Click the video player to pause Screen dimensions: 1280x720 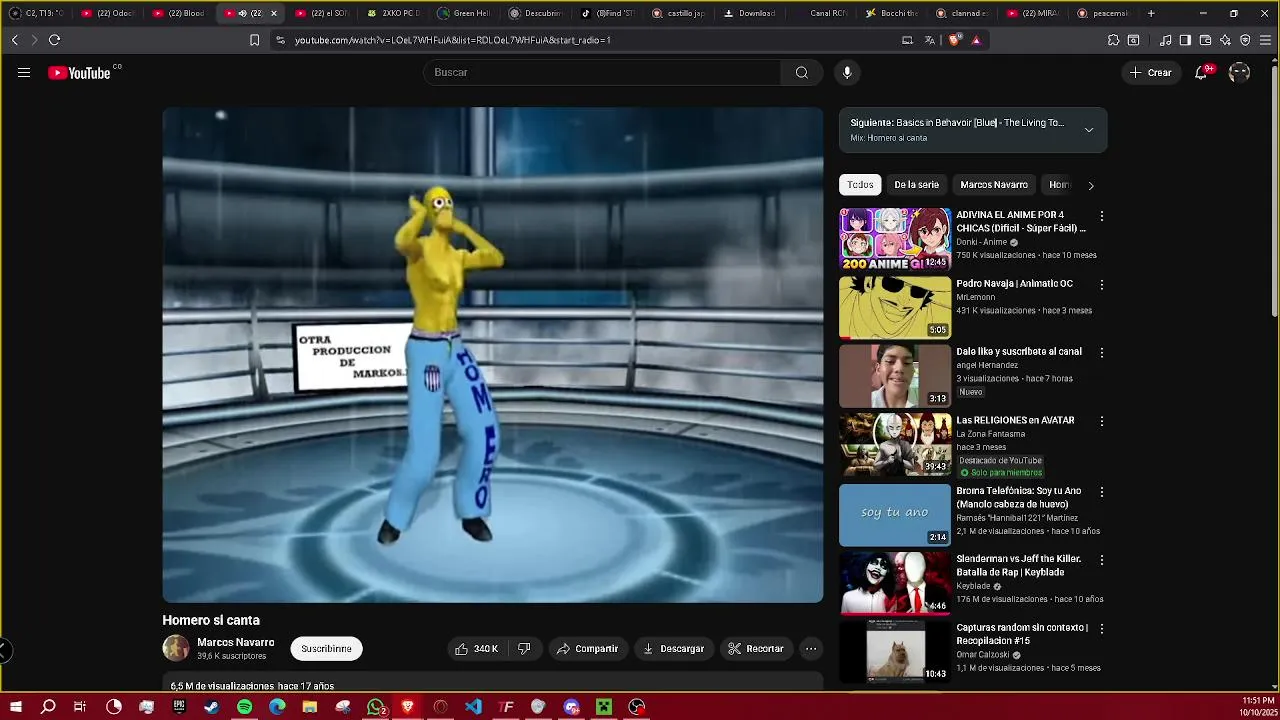(493, 355)
